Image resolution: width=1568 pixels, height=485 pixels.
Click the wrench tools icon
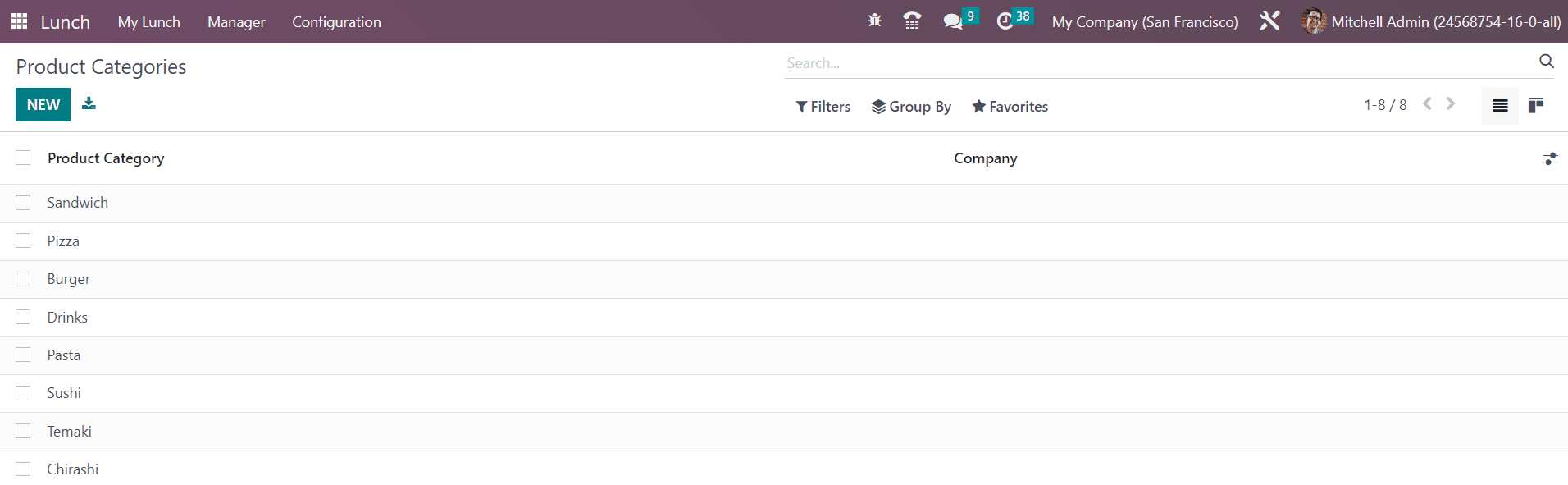1269,21
